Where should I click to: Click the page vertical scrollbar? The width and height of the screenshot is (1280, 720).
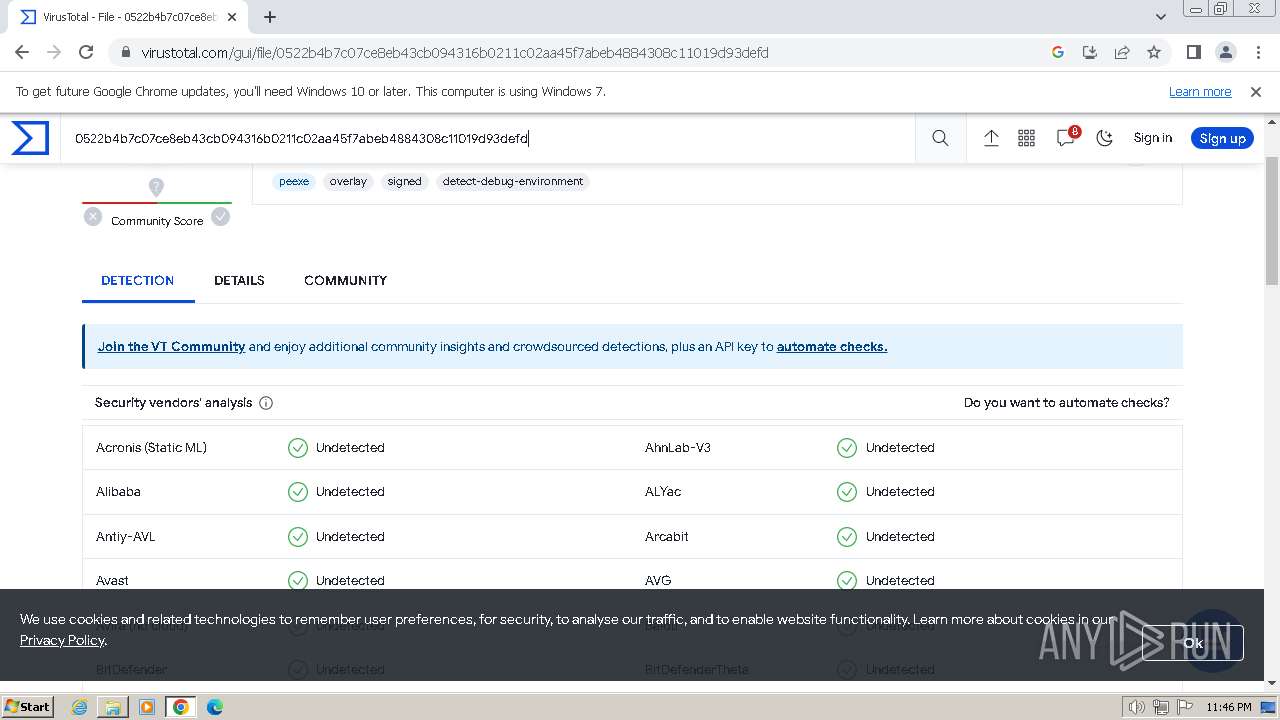pos(1271,220)
